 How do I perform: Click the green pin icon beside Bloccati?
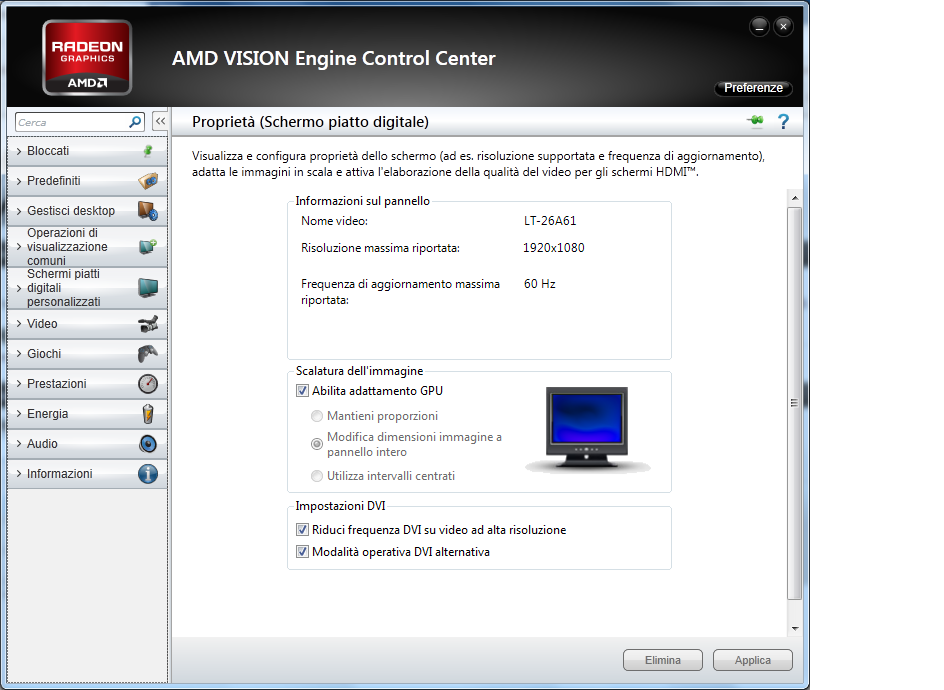148,151
